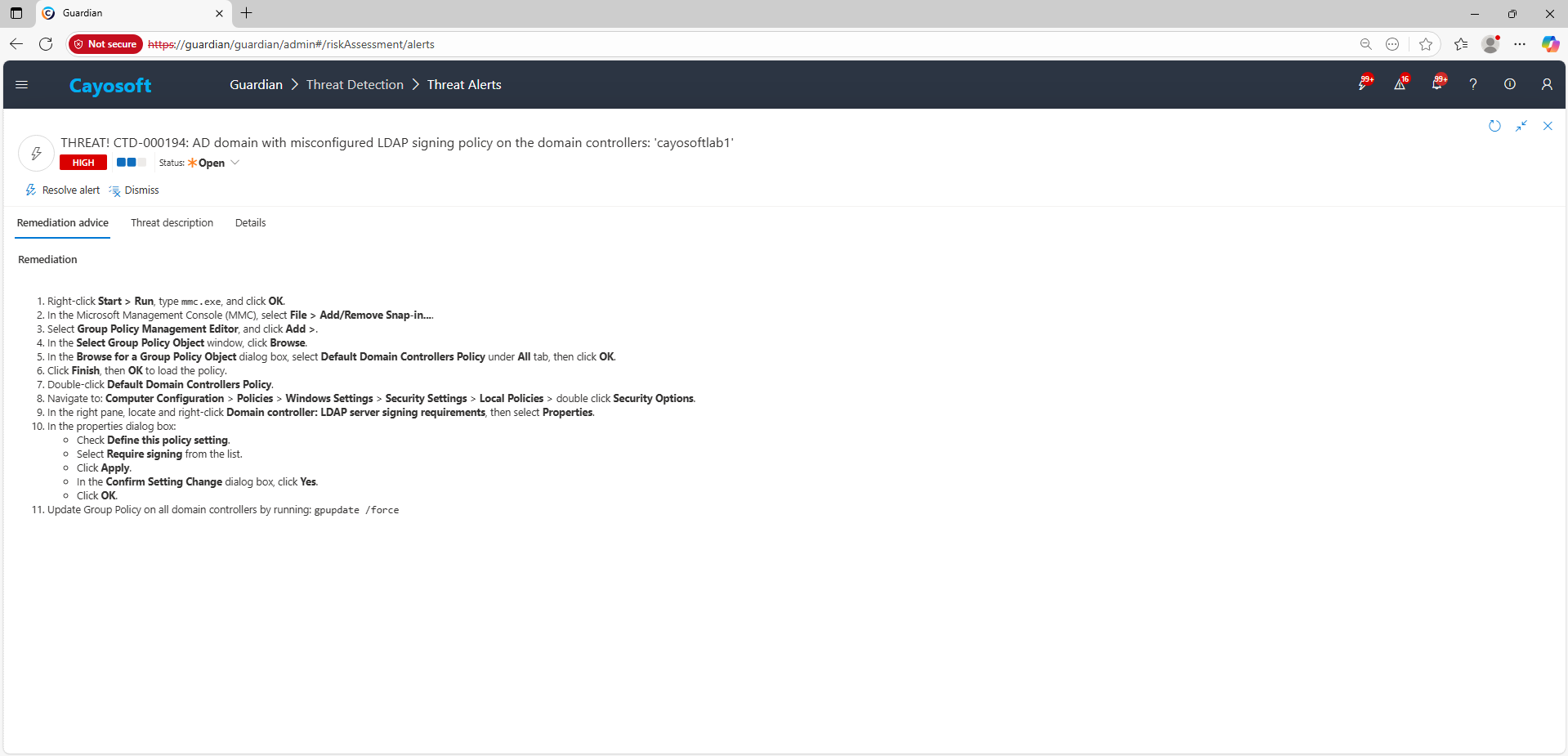Go to Guardian breadcrumb link
This screenshot has width=1568, height=756.
point(256,85)
